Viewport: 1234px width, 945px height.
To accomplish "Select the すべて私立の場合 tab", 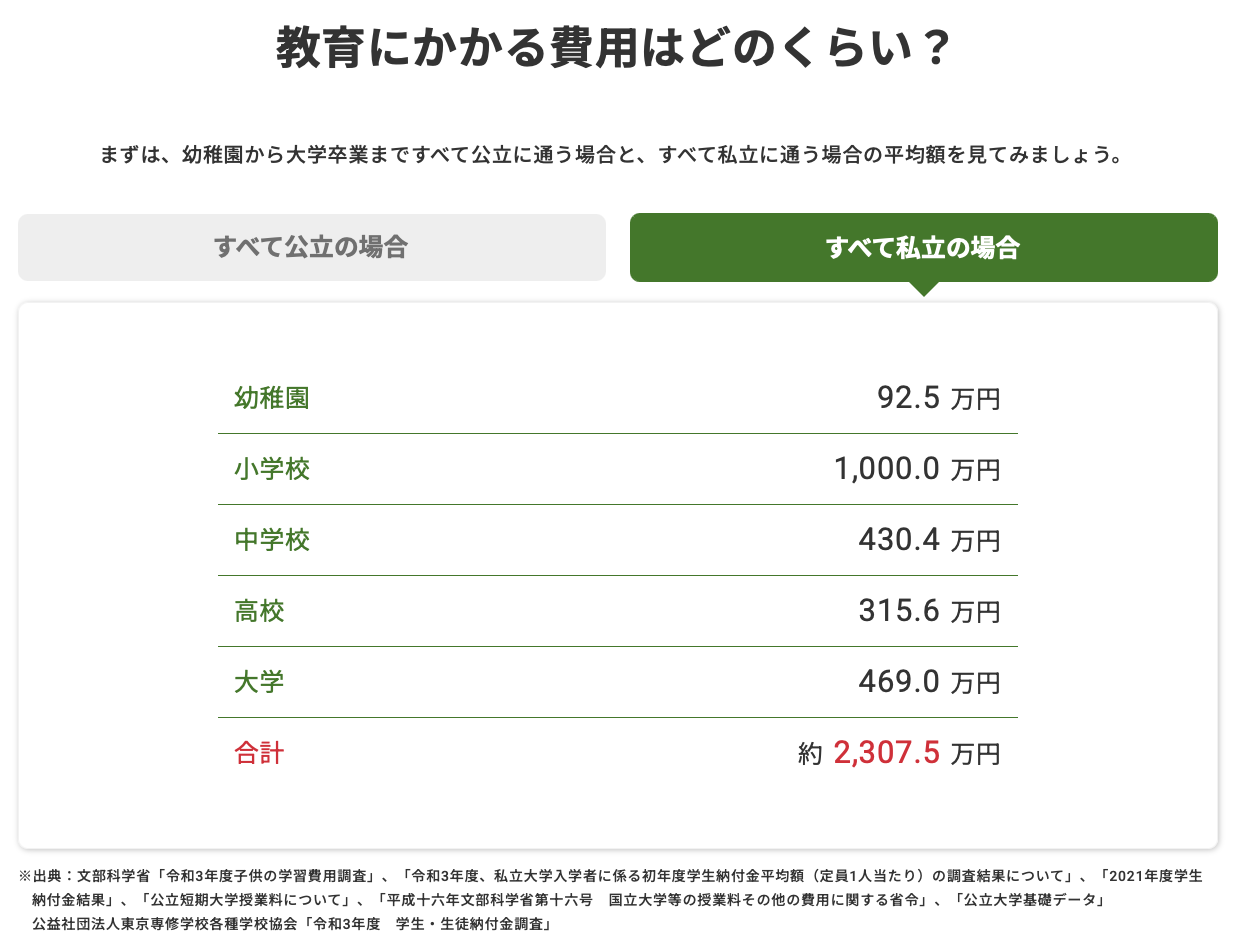I will coord(923,247).
